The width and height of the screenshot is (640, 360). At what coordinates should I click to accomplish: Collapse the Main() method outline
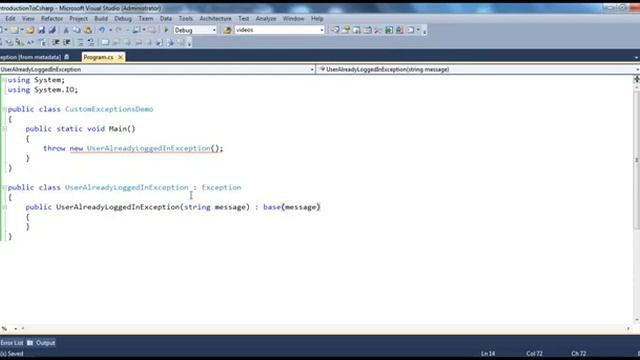pos(4,129)
